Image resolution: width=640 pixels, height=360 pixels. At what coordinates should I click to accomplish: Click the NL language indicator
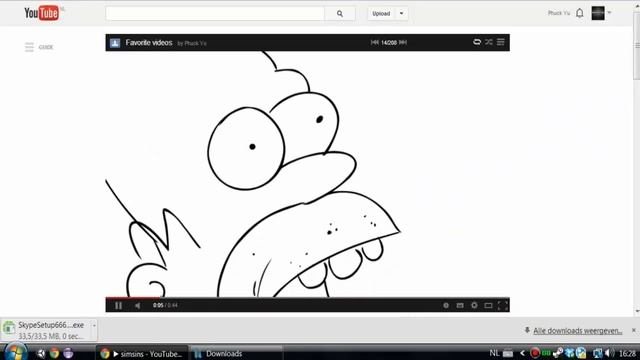click(494, 353)
